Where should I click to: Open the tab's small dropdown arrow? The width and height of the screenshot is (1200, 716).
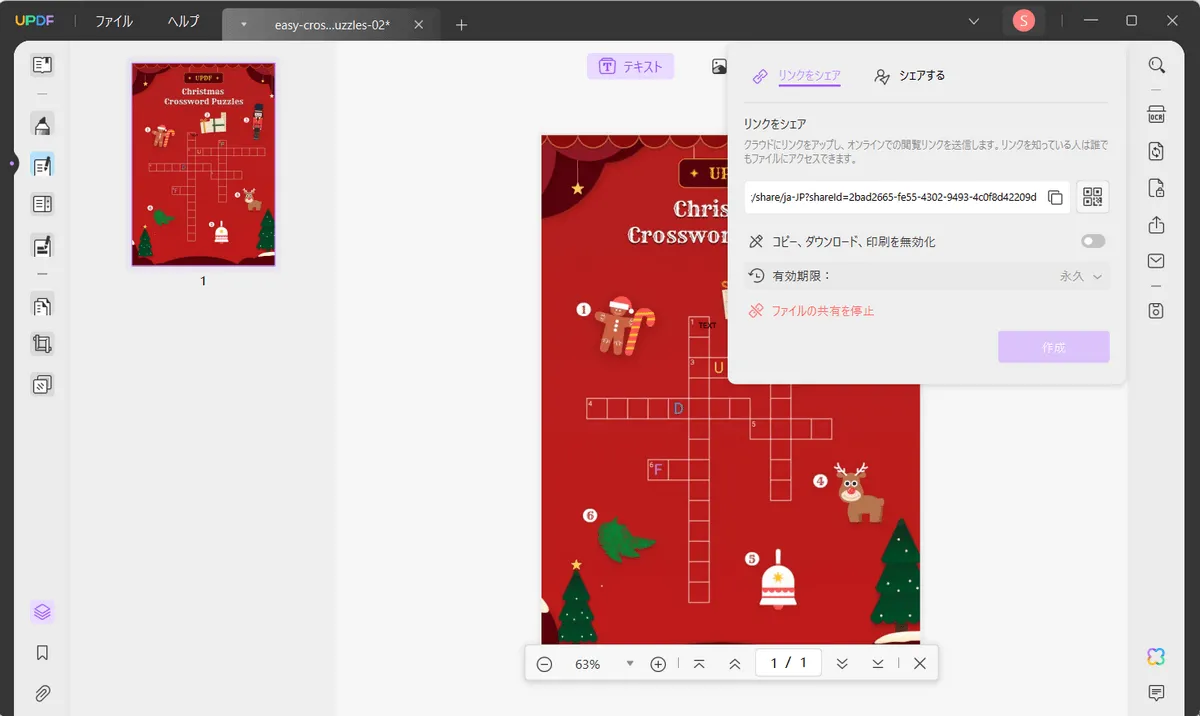pos(243,24)
